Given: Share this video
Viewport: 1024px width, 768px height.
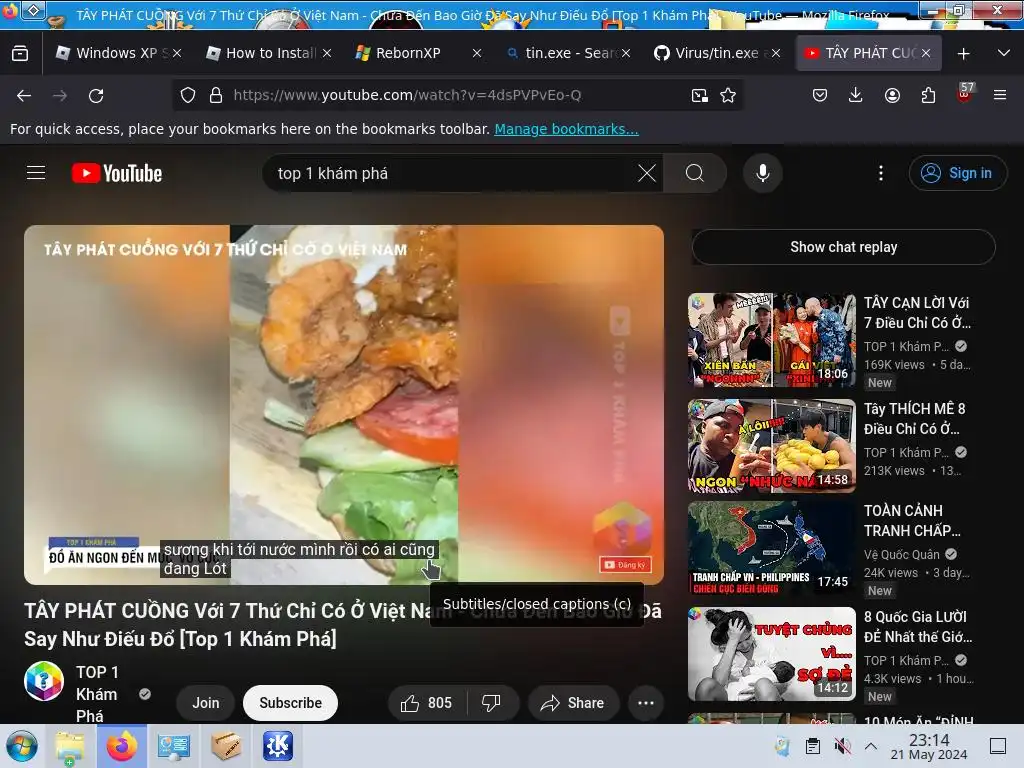Looking at the screenshot, I should click(x=573, y=703).
